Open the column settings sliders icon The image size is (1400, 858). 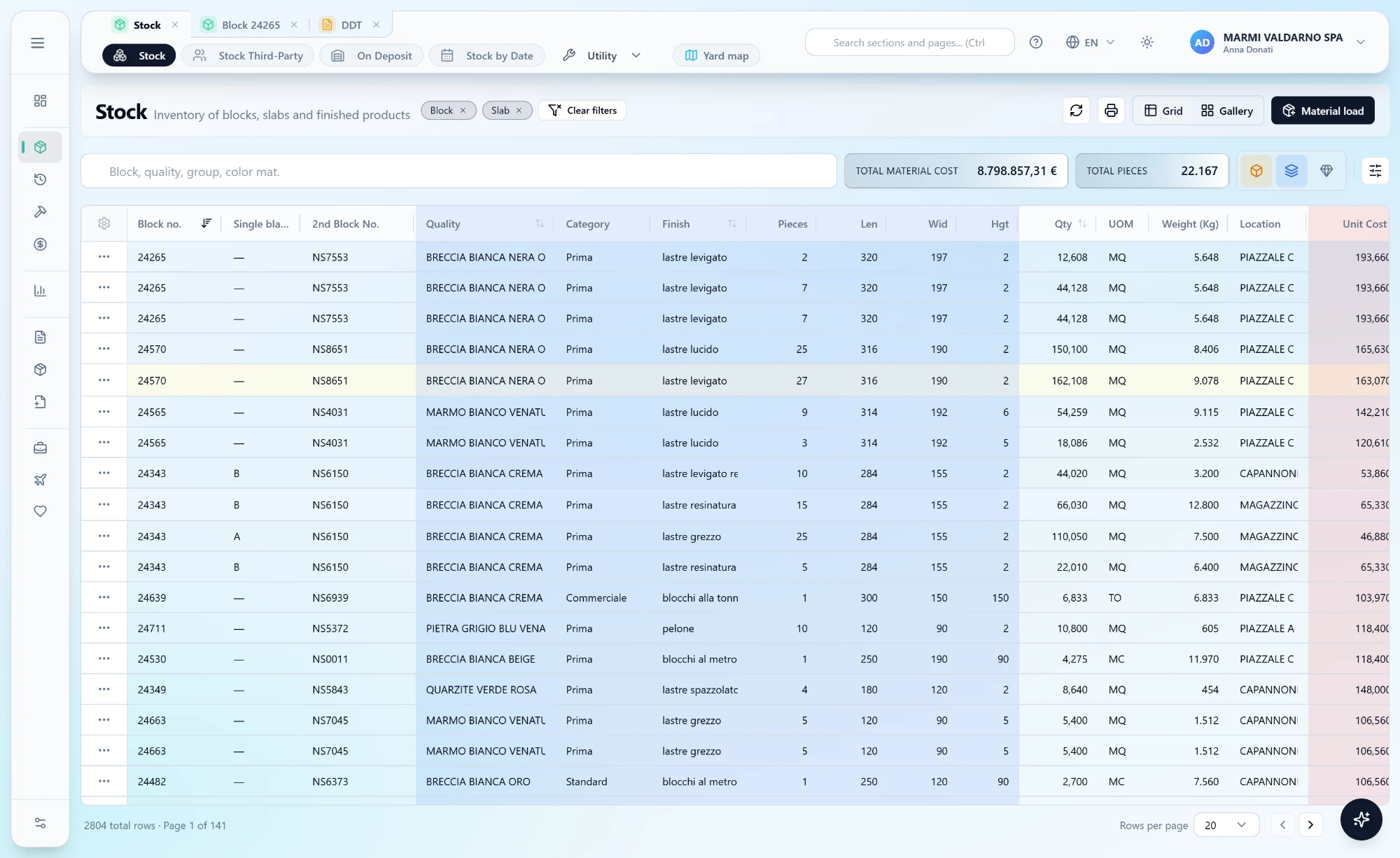coord(1375,171)
